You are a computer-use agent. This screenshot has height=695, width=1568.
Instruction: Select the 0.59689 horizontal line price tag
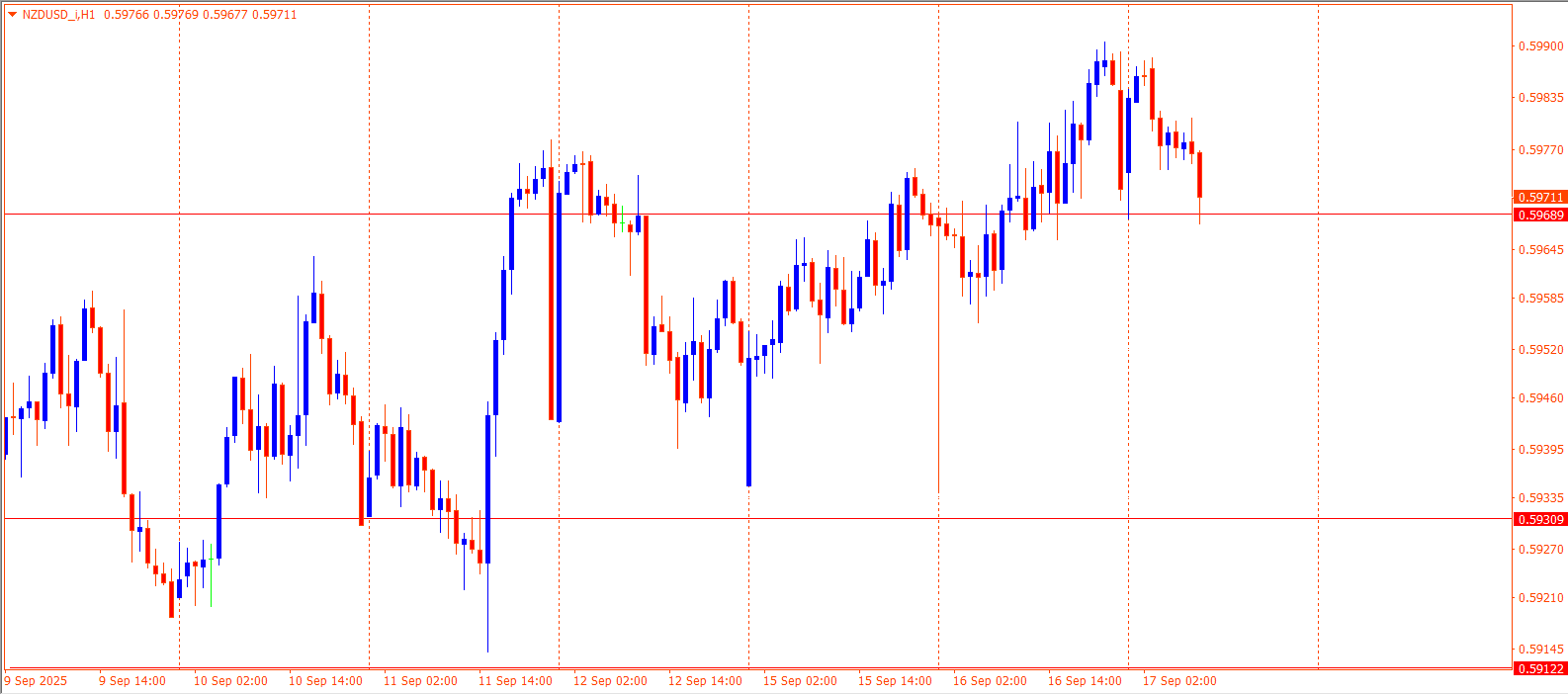pos(1540,215)
